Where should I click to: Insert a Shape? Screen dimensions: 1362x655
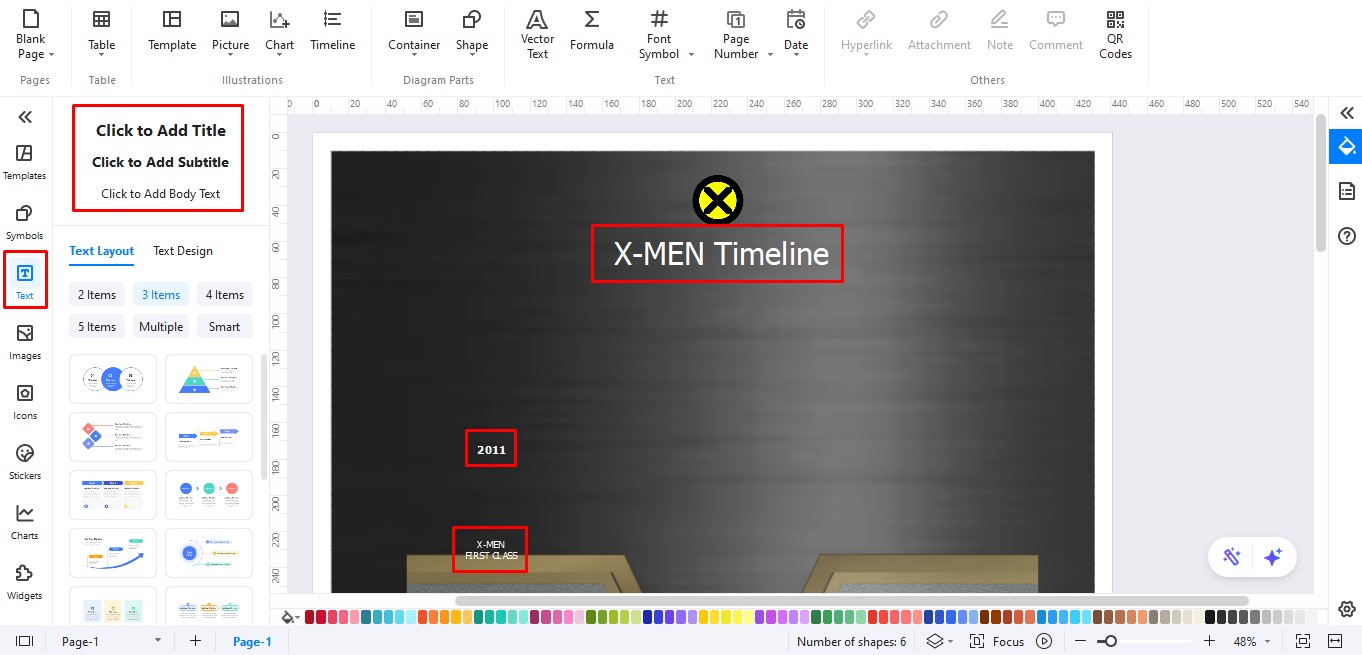pyautogui.click(x=472, y=32)
